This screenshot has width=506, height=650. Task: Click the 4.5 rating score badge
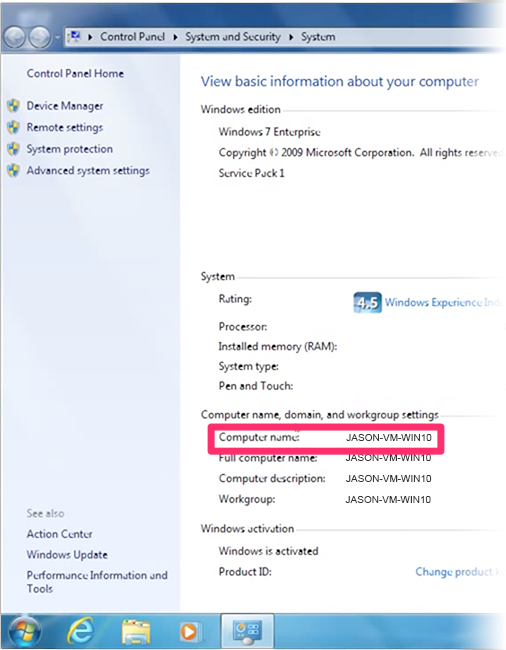pyautogui.click(x=367, y=303)
